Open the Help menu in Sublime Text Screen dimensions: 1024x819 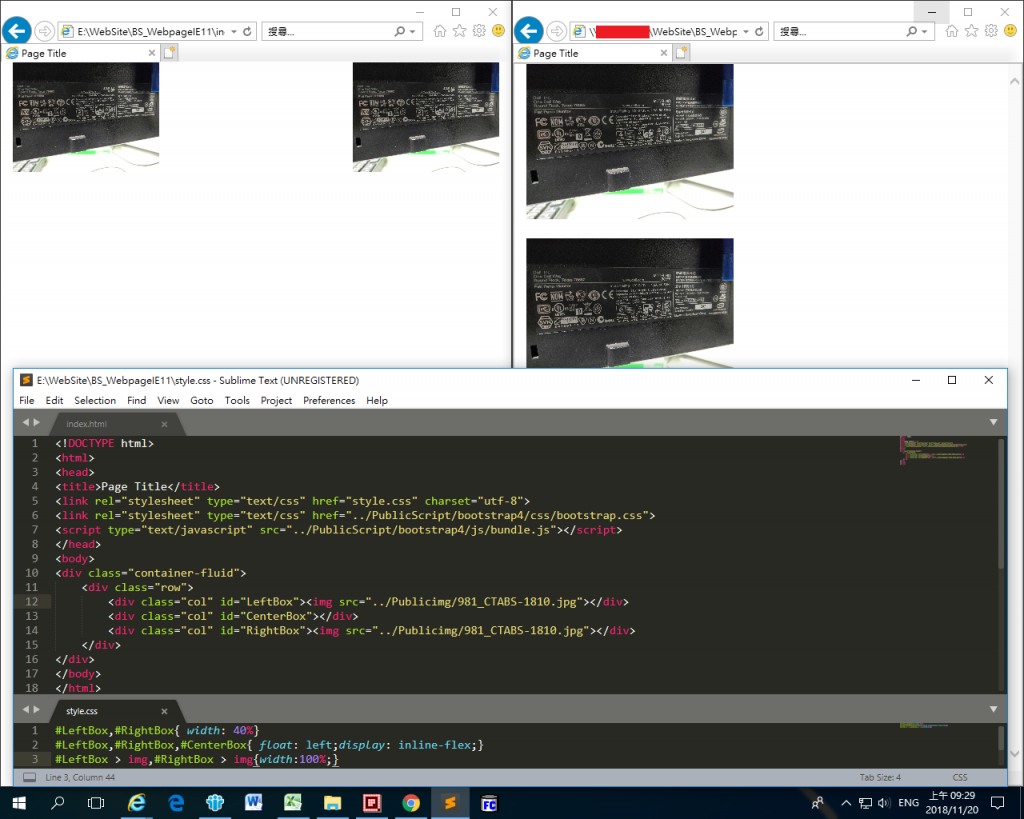tap(377, 400)
